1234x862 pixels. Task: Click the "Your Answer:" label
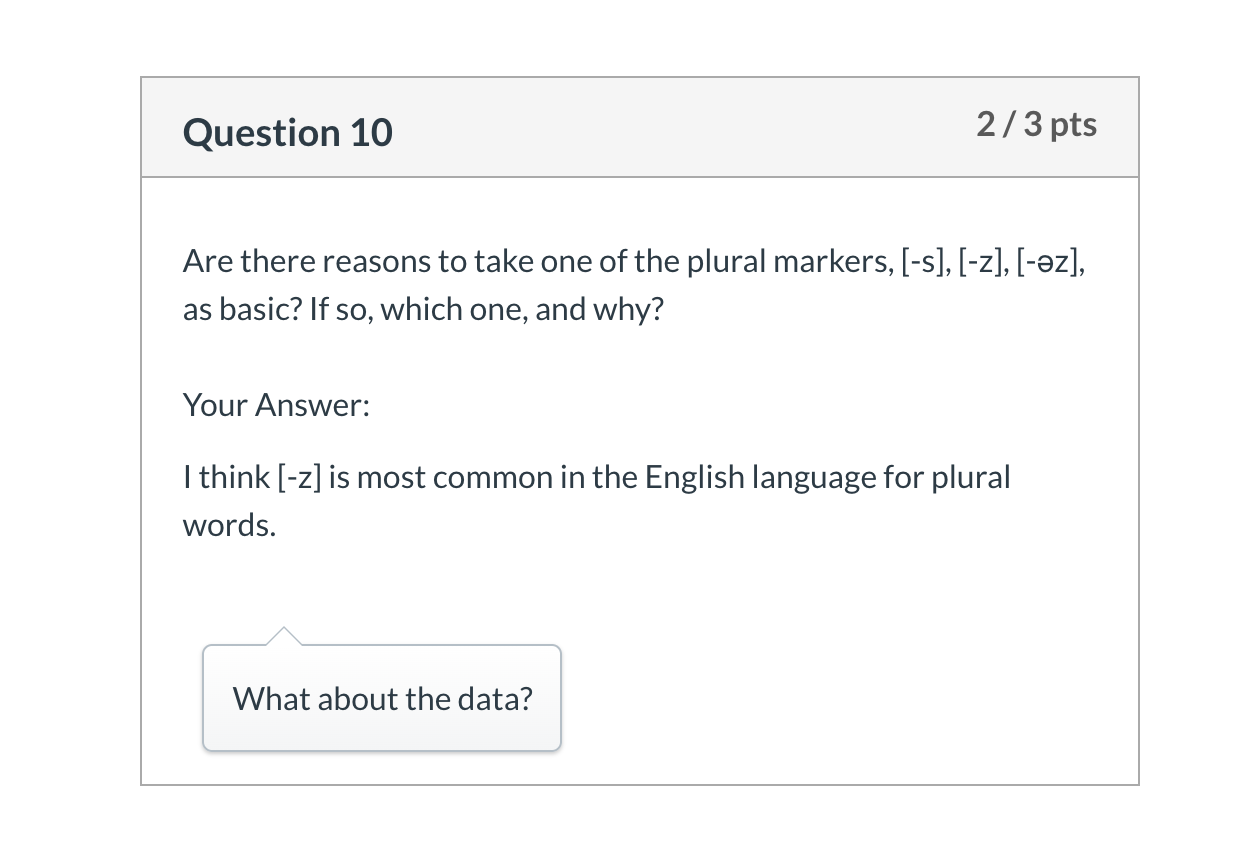(276, 405)
